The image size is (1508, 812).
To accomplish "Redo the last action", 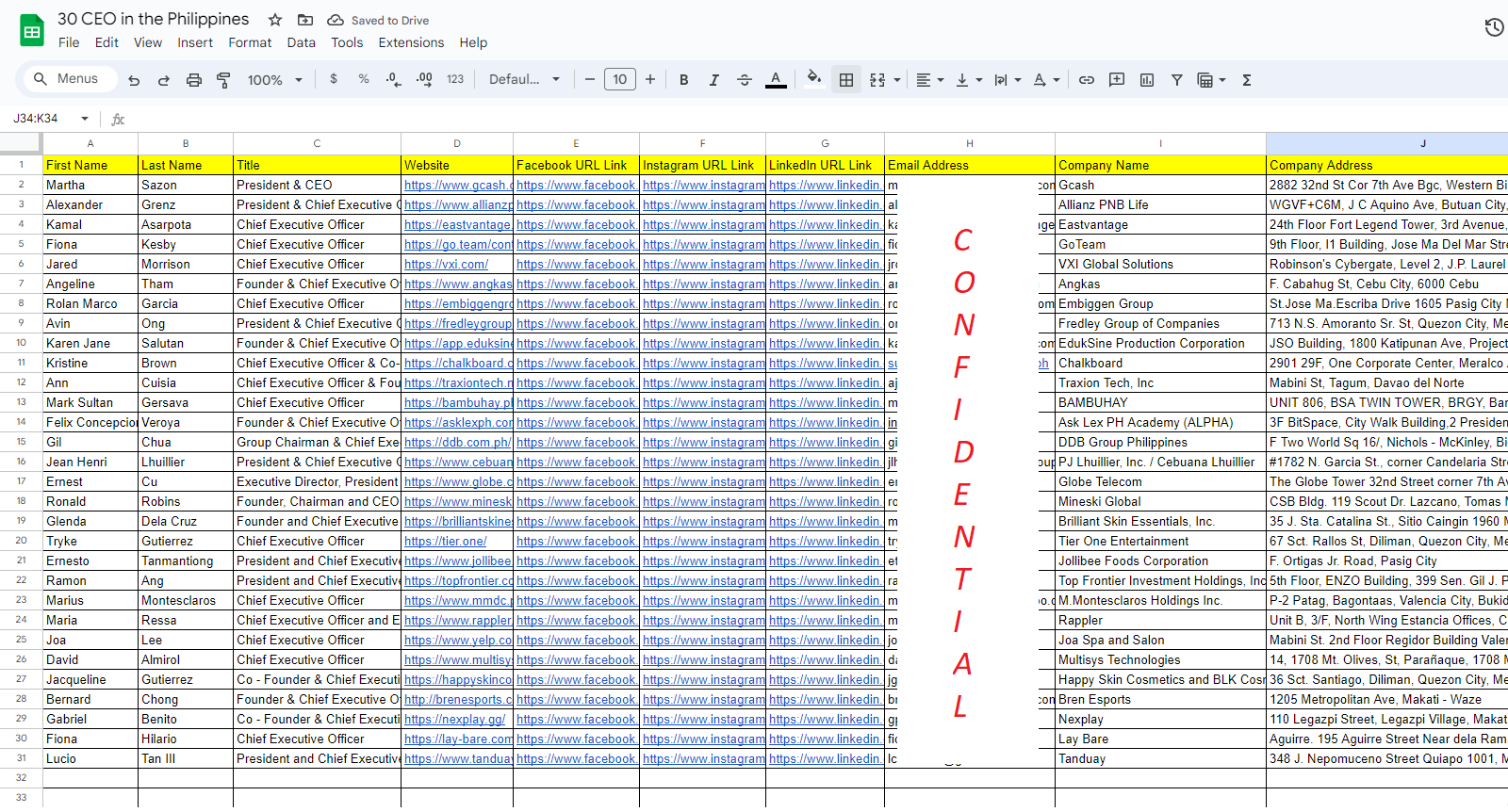I will click(164, 80).
